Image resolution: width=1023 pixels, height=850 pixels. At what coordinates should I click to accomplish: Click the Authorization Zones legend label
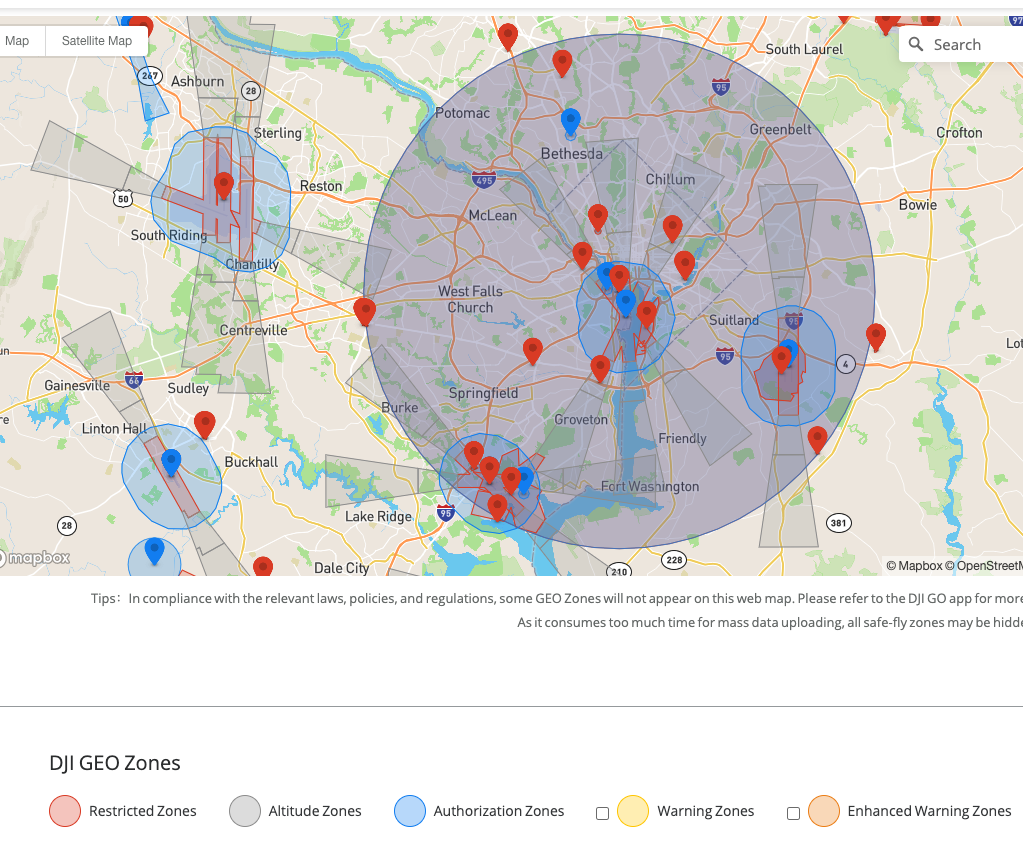(x=499, y=811)
